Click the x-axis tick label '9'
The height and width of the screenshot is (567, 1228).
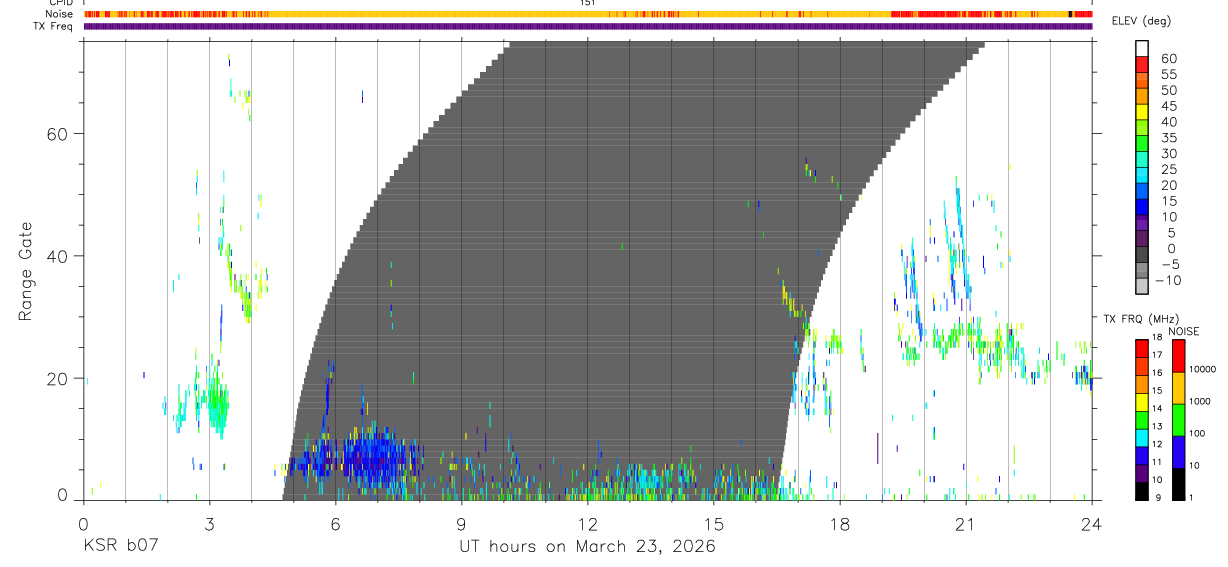[461, 523]
